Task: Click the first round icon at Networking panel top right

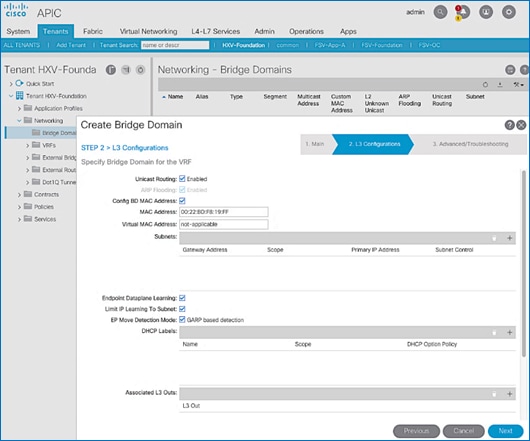Action: pyautogui.click(x=510, y=70)
